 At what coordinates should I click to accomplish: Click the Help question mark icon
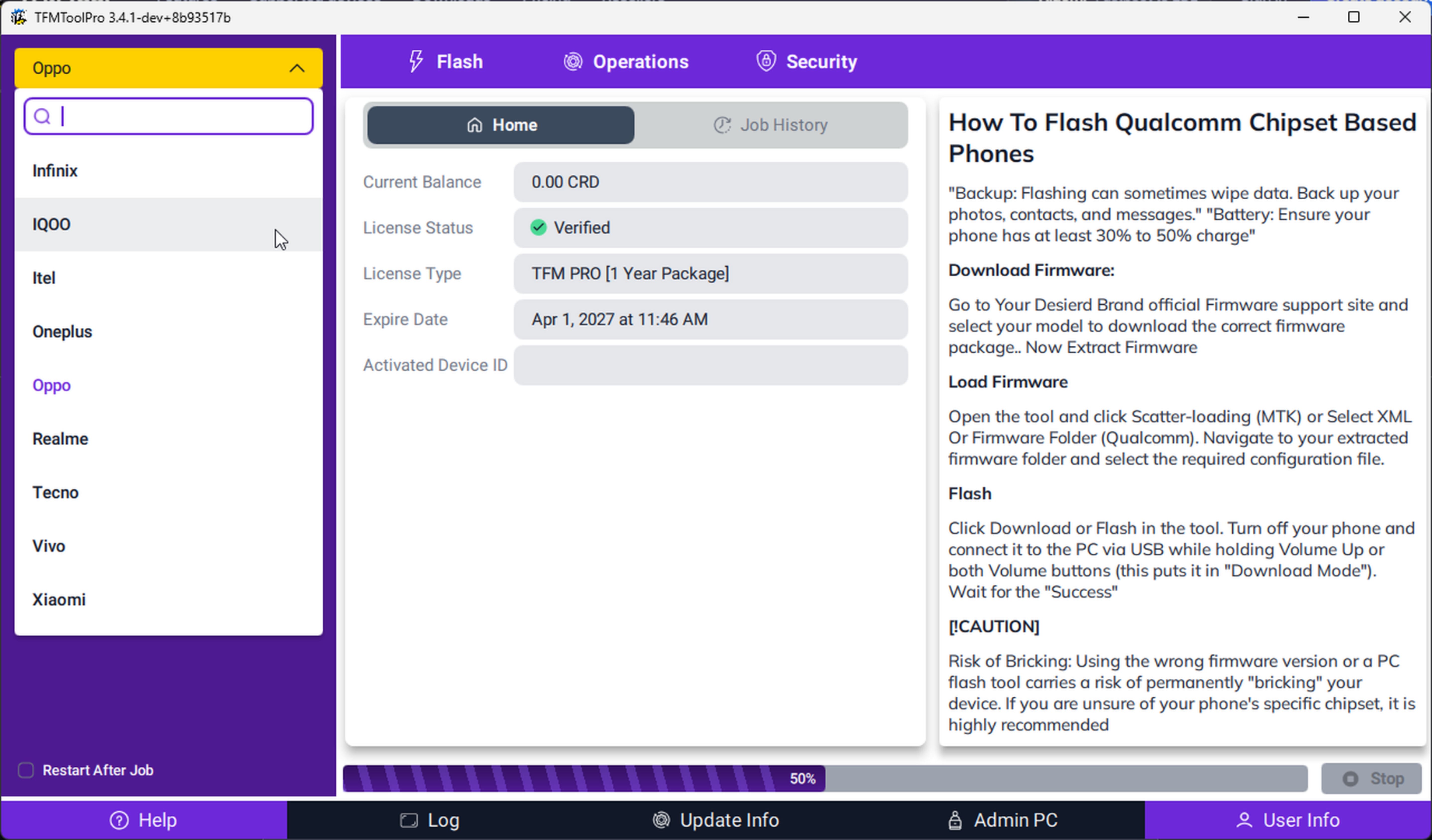tap(119, 820)
